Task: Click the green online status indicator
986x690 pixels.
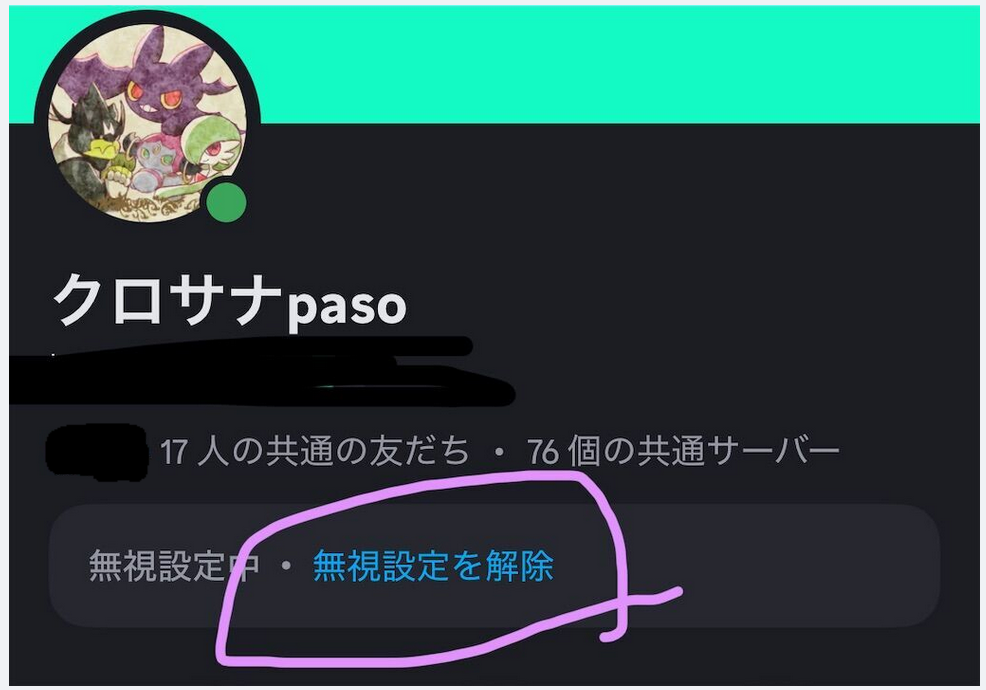Action: click(226, 203)
